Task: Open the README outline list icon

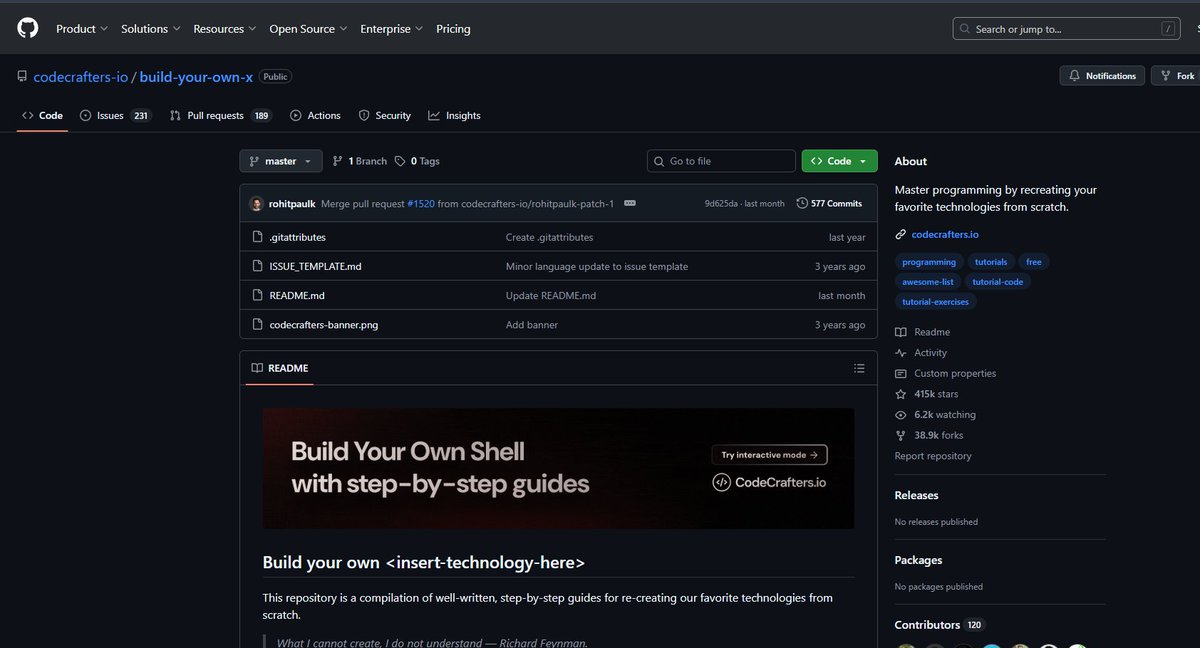Action: pos(858,368)
